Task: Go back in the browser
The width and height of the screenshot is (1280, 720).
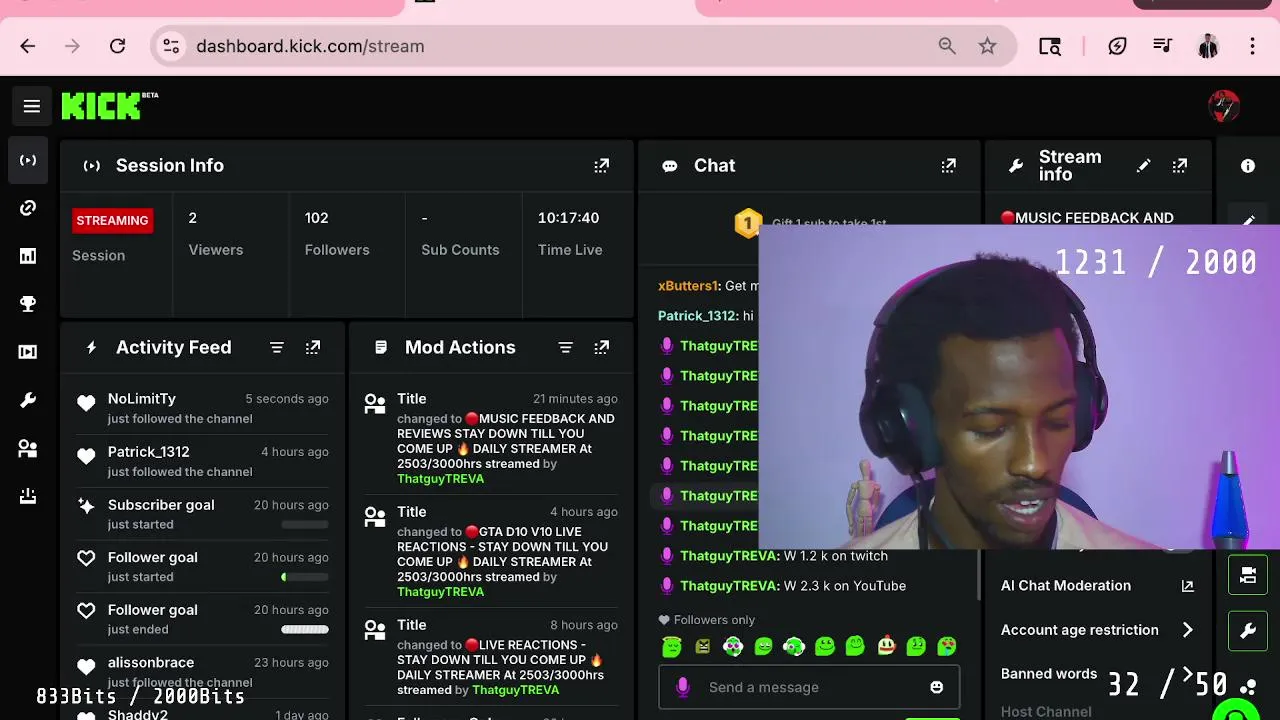Action: [28, 46]
